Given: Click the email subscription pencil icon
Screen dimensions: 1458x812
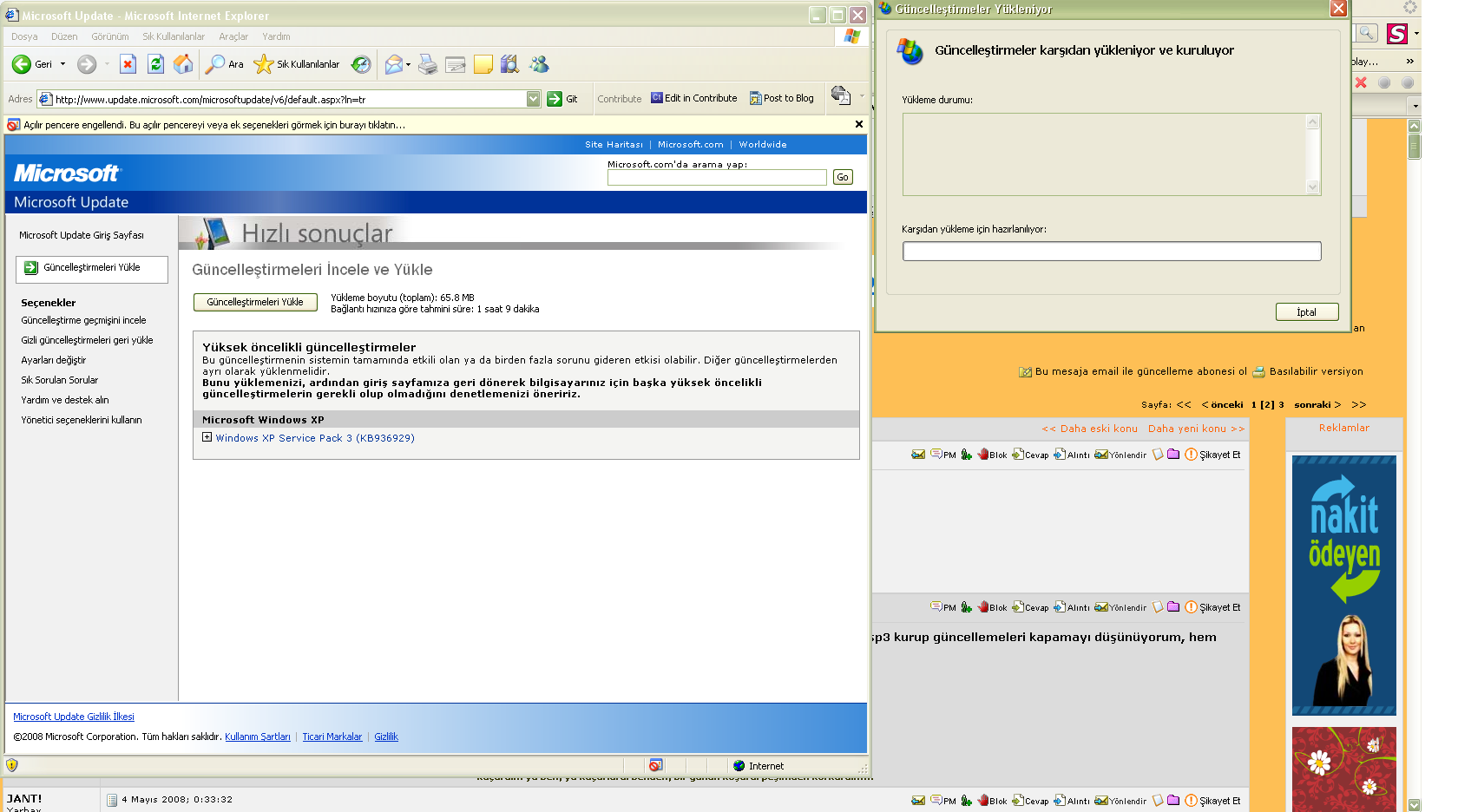Looking at the screenshot, I should (1025, 372).
